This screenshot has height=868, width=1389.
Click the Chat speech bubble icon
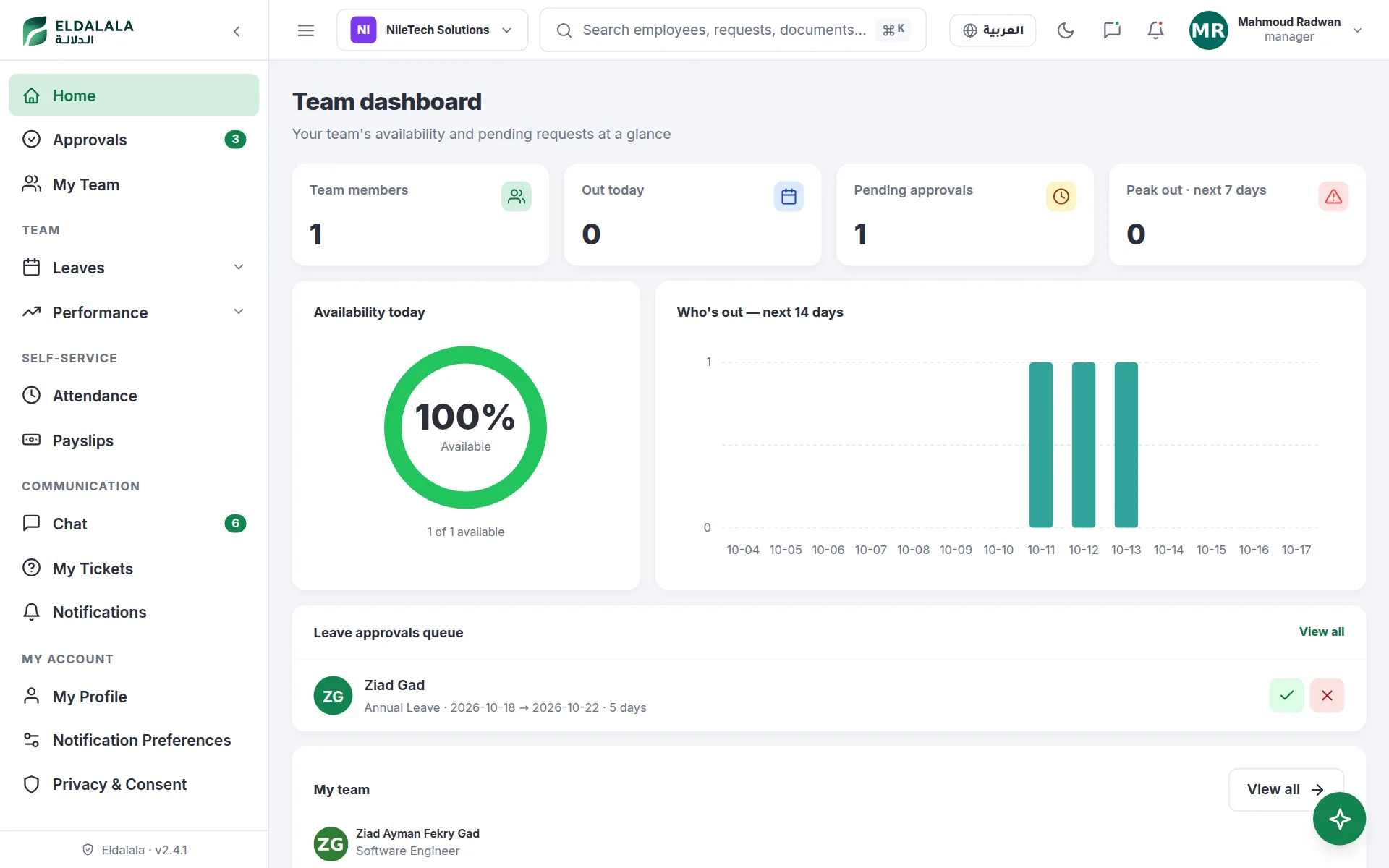click(31, 523)
